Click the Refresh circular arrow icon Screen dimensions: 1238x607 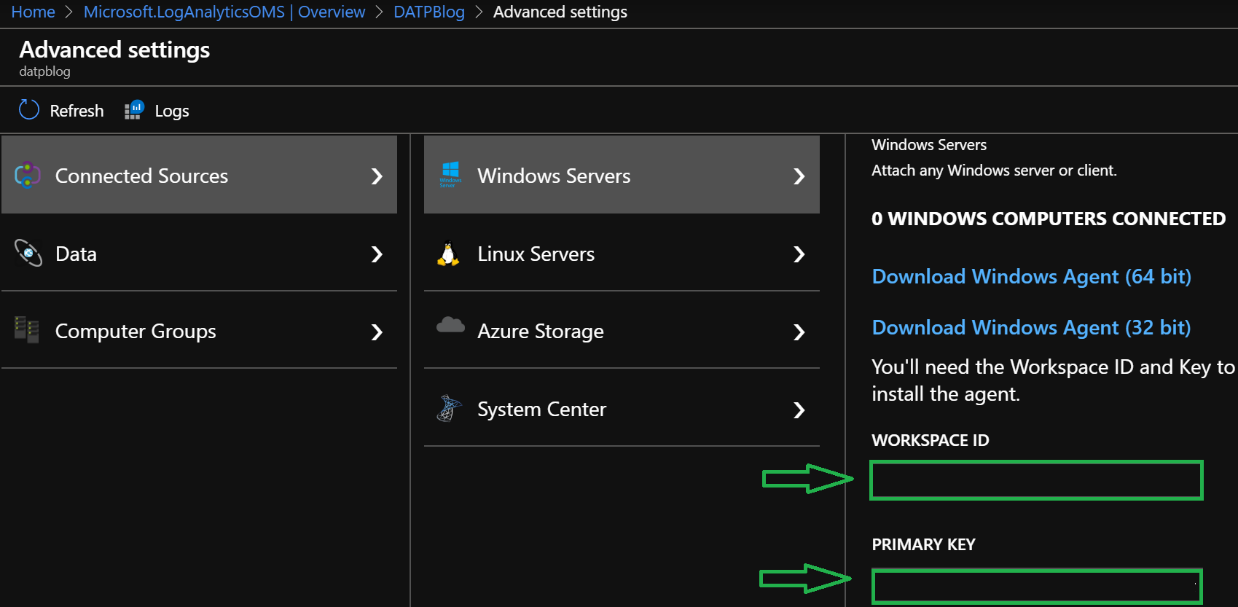tap(29, 110)
